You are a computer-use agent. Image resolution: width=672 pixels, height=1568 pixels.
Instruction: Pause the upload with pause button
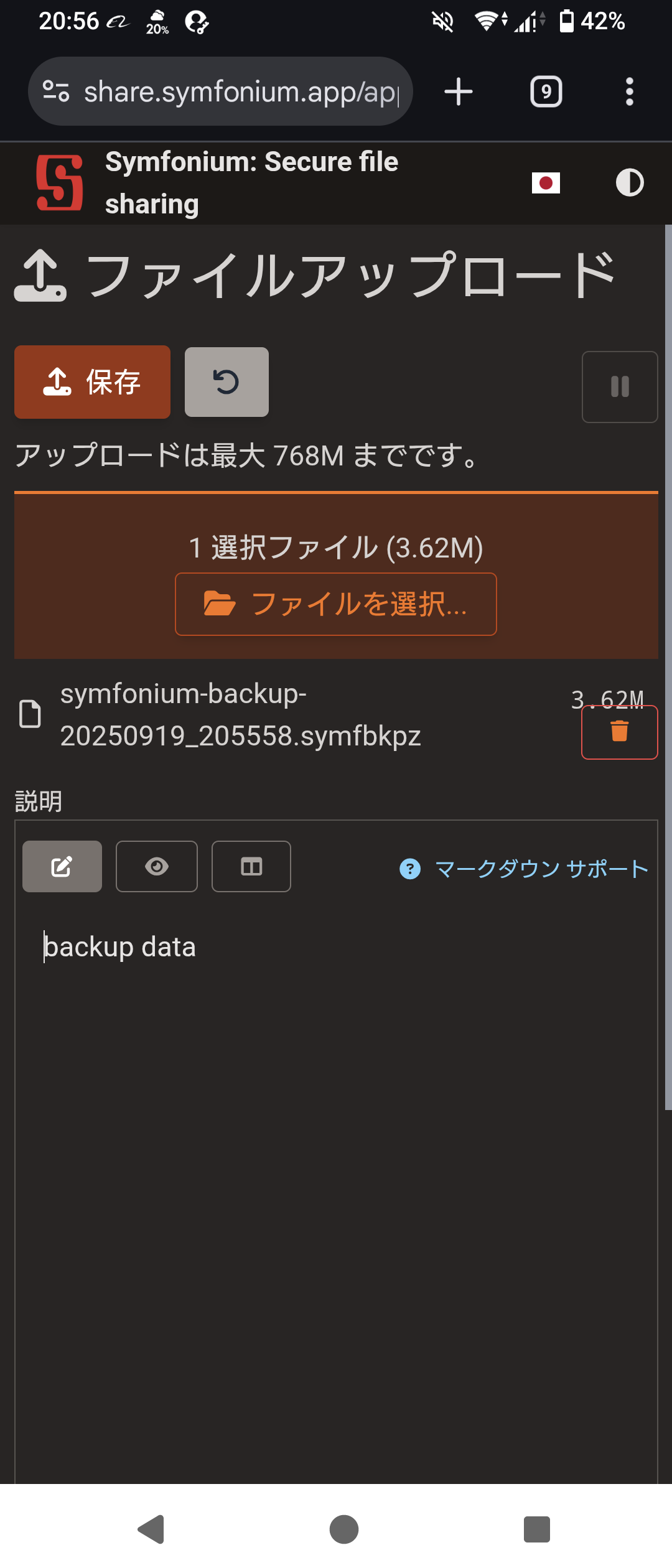pos(619,387)
